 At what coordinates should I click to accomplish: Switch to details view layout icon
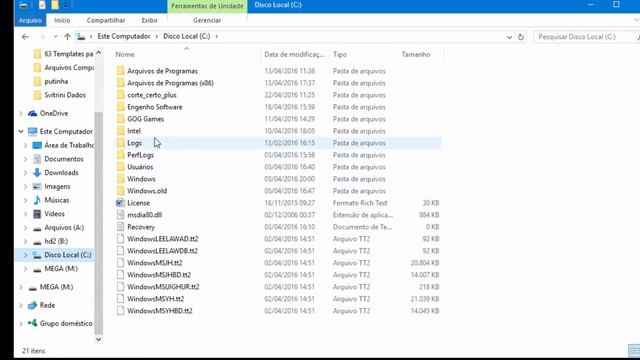[x=634, y=350]
